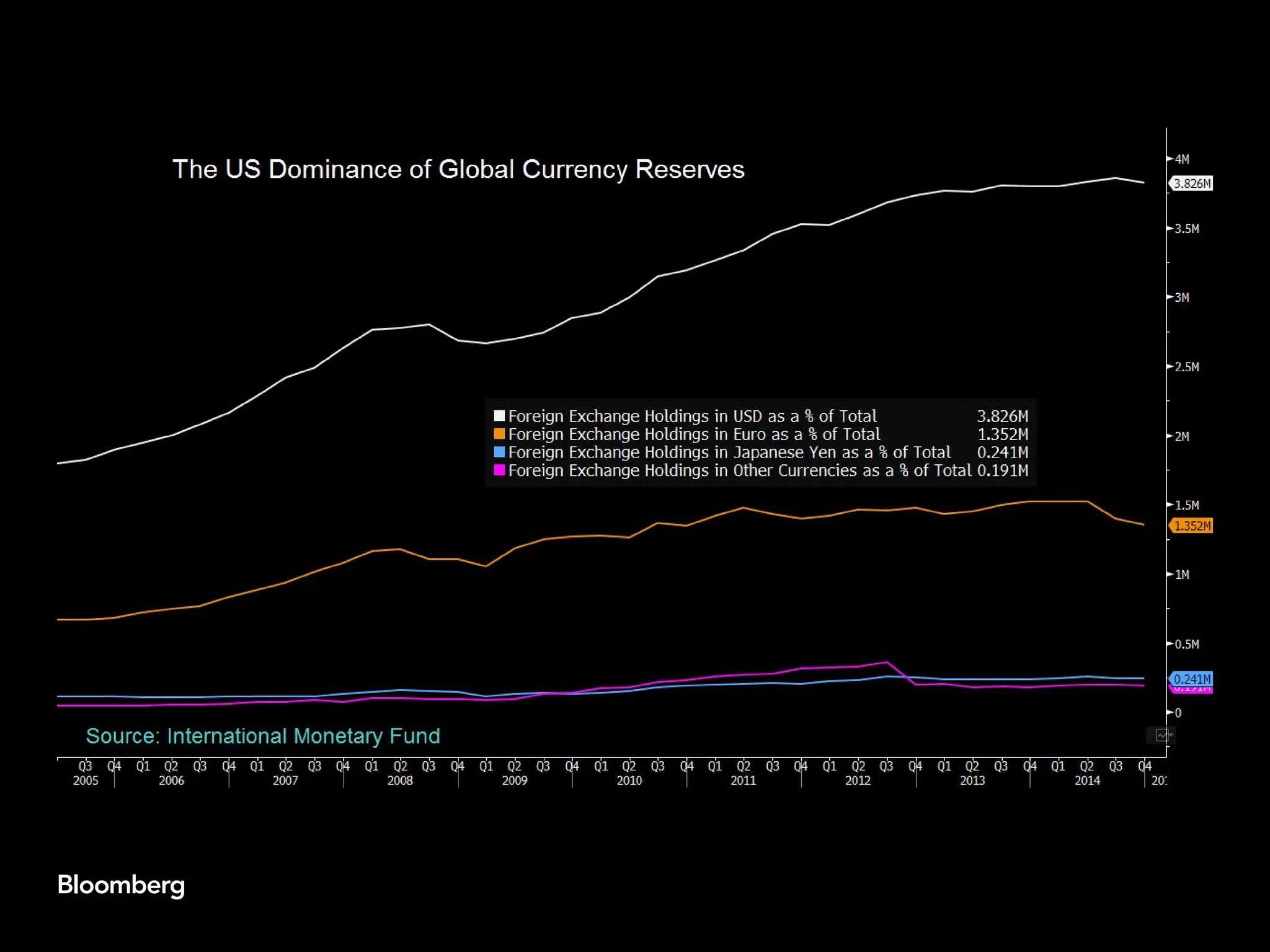Select the orange 1.352M value tag
This screenshot has height=952, width=1270.
pyautogui.click(x=1191, y=526)
